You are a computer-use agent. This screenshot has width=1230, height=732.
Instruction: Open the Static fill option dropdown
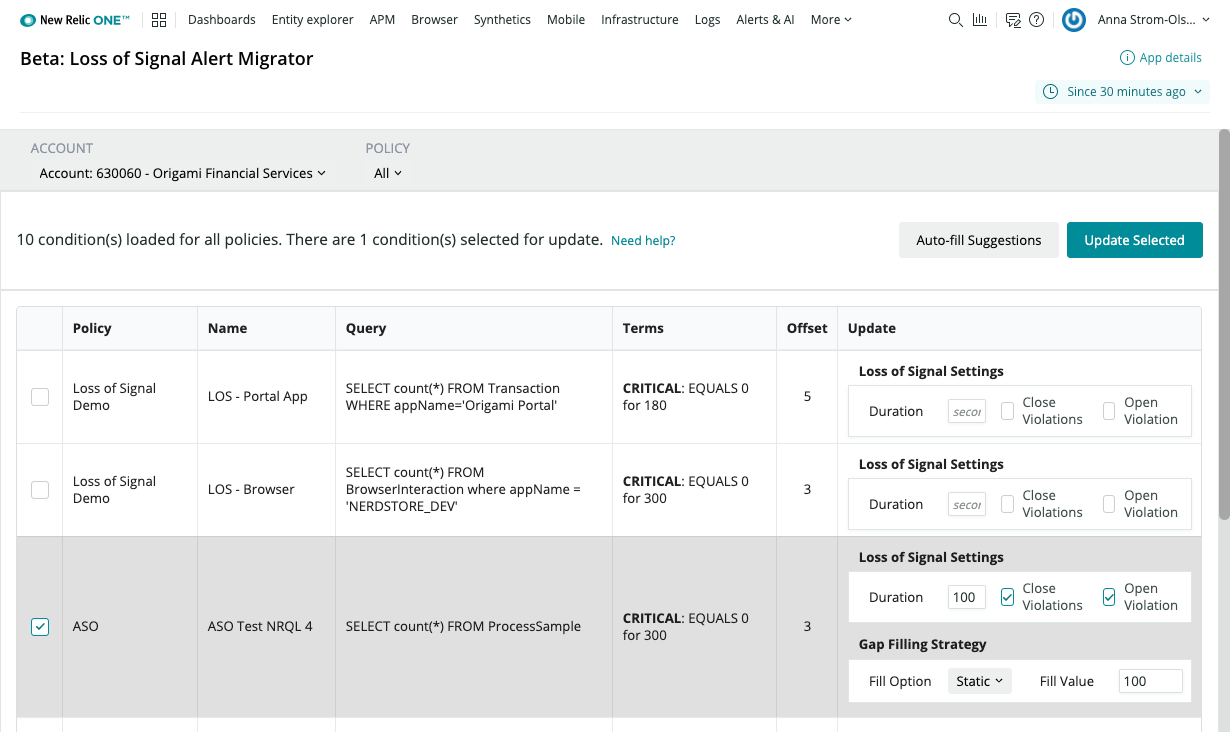[x=979, y=681]
